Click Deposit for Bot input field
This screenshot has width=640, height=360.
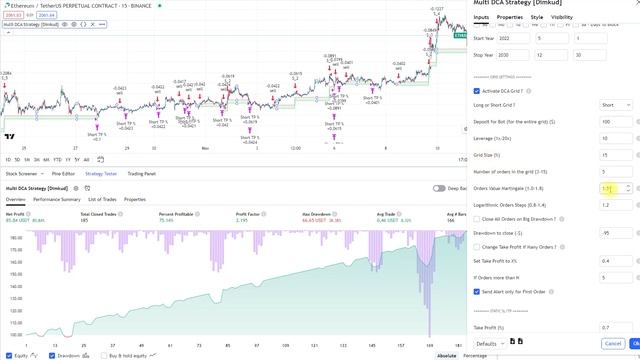[x=616, y=122]
